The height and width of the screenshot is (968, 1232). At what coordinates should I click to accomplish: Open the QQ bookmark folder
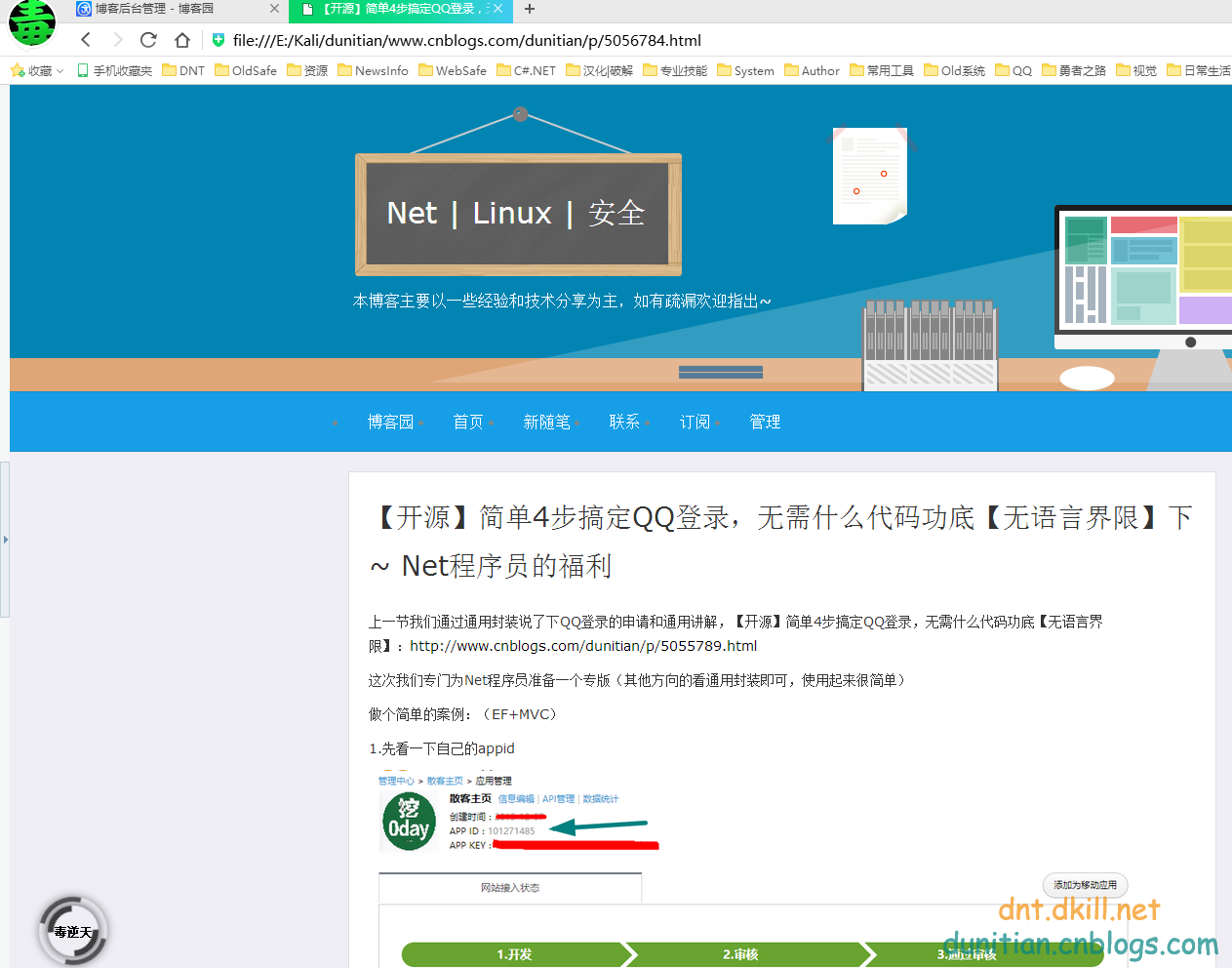(1013, 70)
